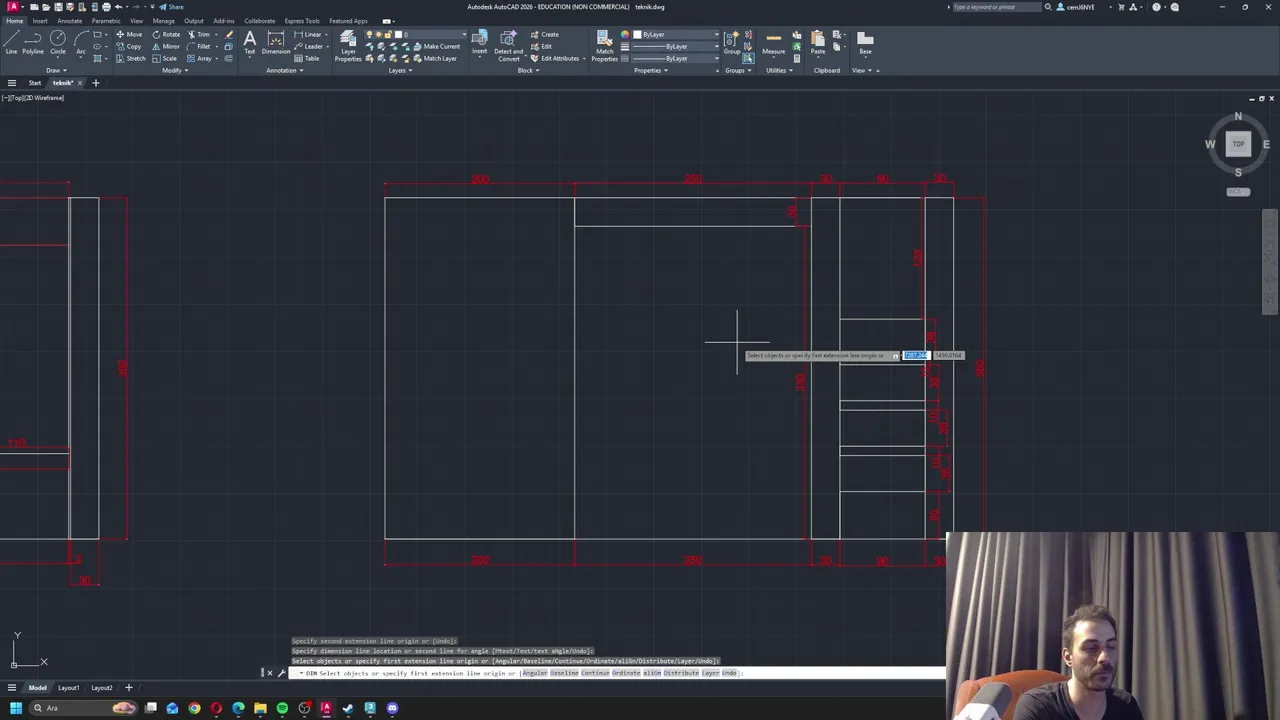Click the Array tool

pos(200,58)
